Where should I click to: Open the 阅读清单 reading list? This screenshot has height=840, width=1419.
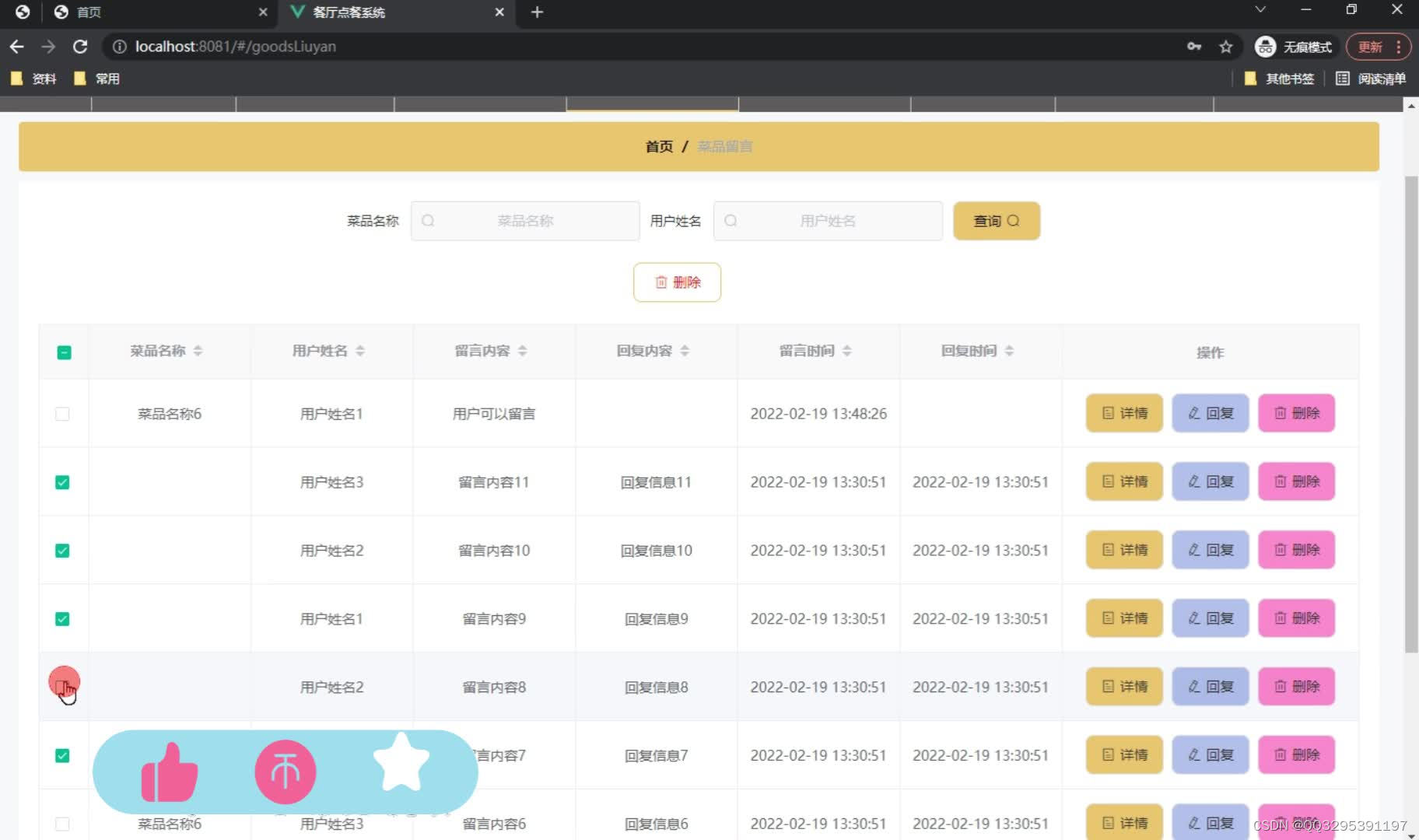pos(1371,79)
